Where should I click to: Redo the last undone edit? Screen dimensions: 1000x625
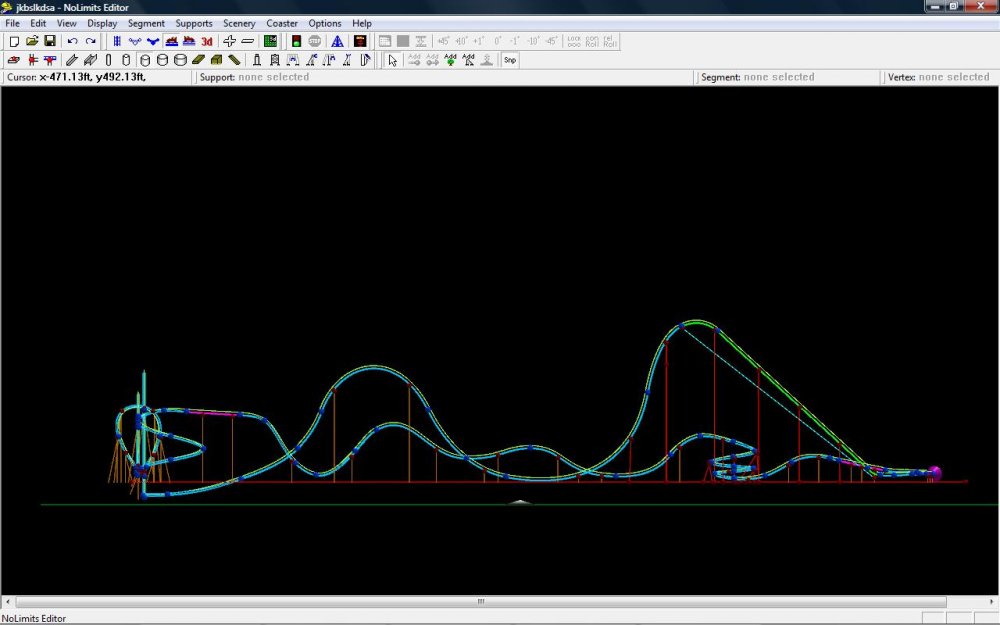tap(90, 41)
